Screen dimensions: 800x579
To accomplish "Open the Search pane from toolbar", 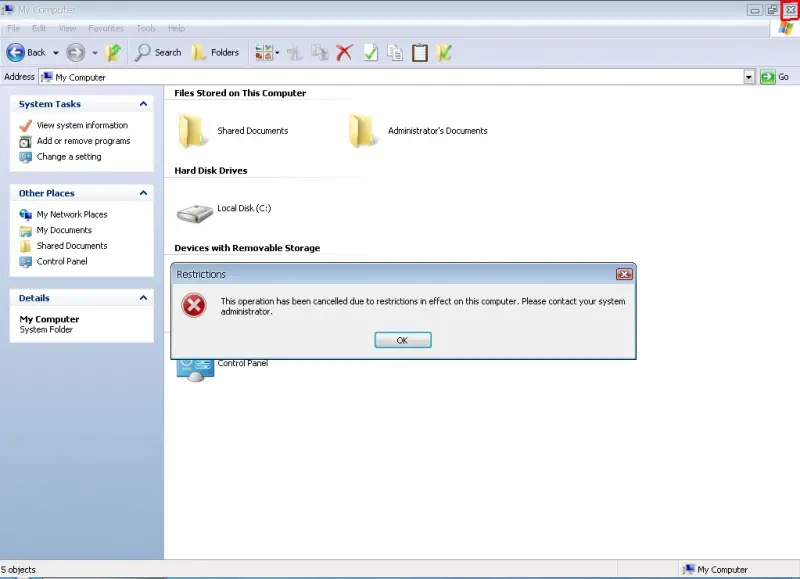I will point(158,53).
